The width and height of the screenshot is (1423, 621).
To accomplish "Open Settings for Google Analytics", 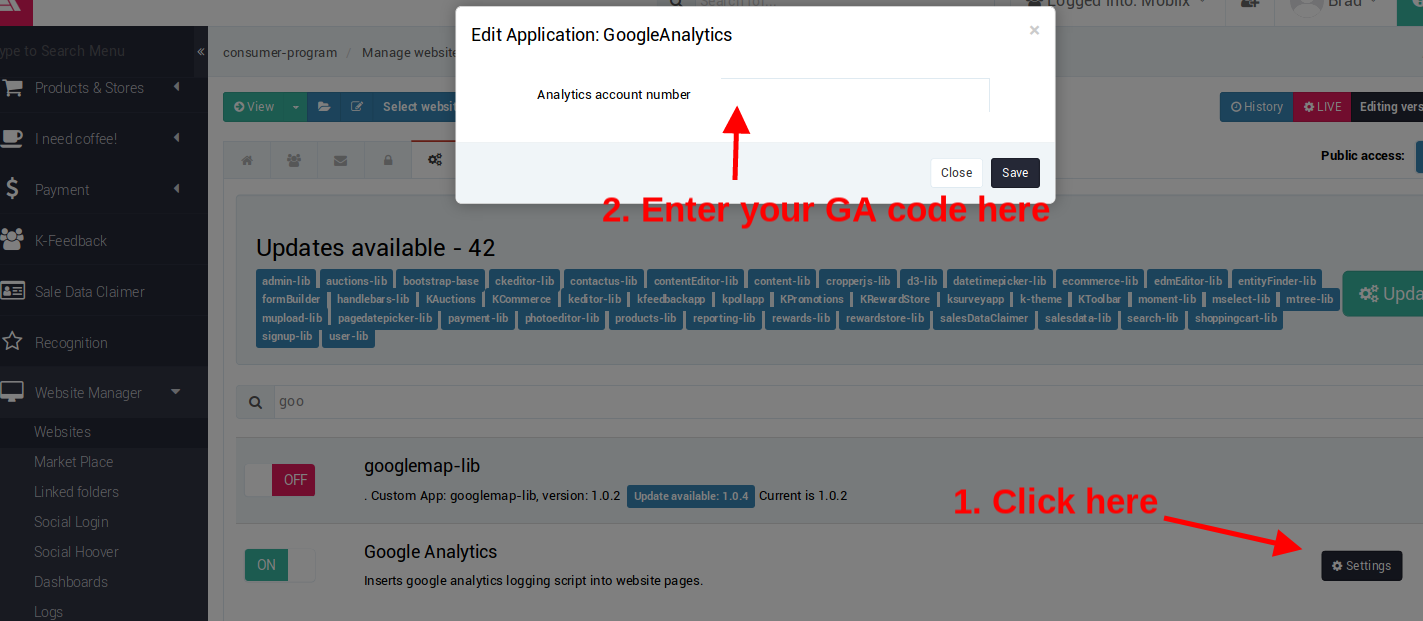I will point(1361,566).
